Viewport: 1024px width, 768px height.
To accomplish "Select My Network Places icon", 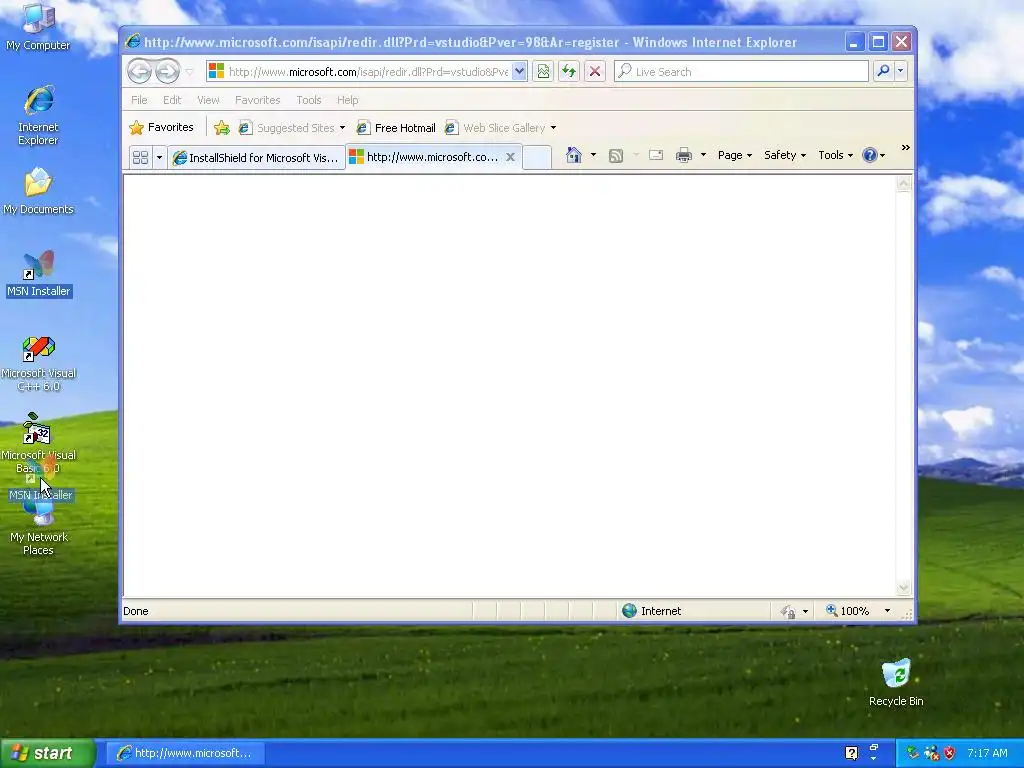I will tap(39, 530).
